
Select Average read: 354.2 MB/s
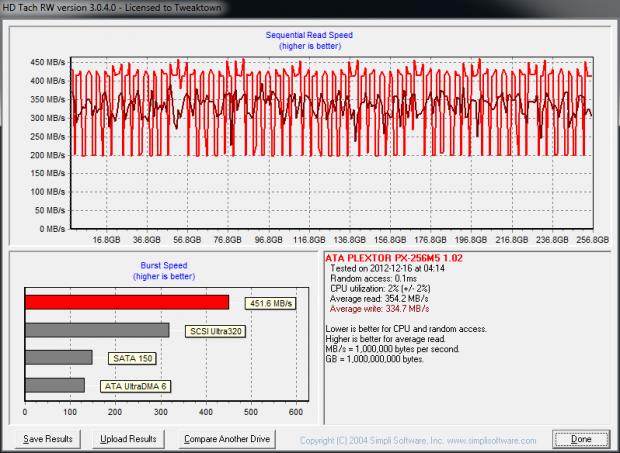click(379, 299)
